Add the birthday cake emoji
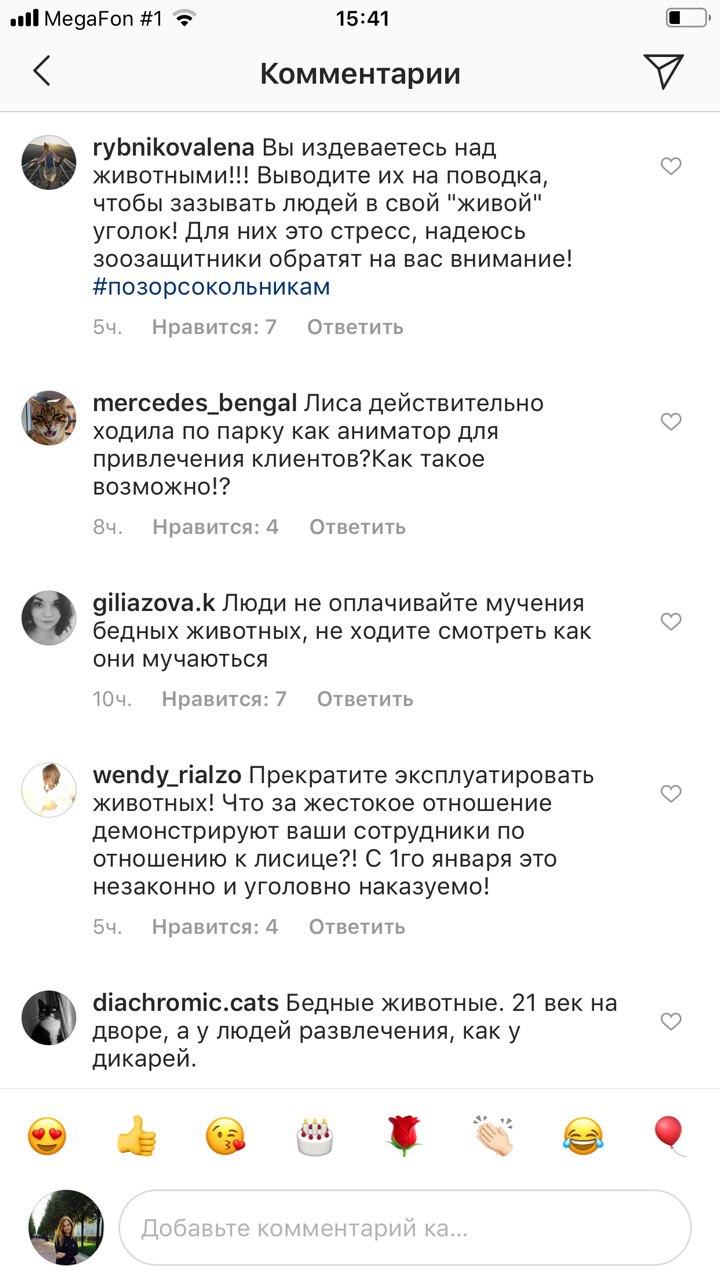Image resolution: width=720 pixels, height=1280 pixels. click(315, 1136)
